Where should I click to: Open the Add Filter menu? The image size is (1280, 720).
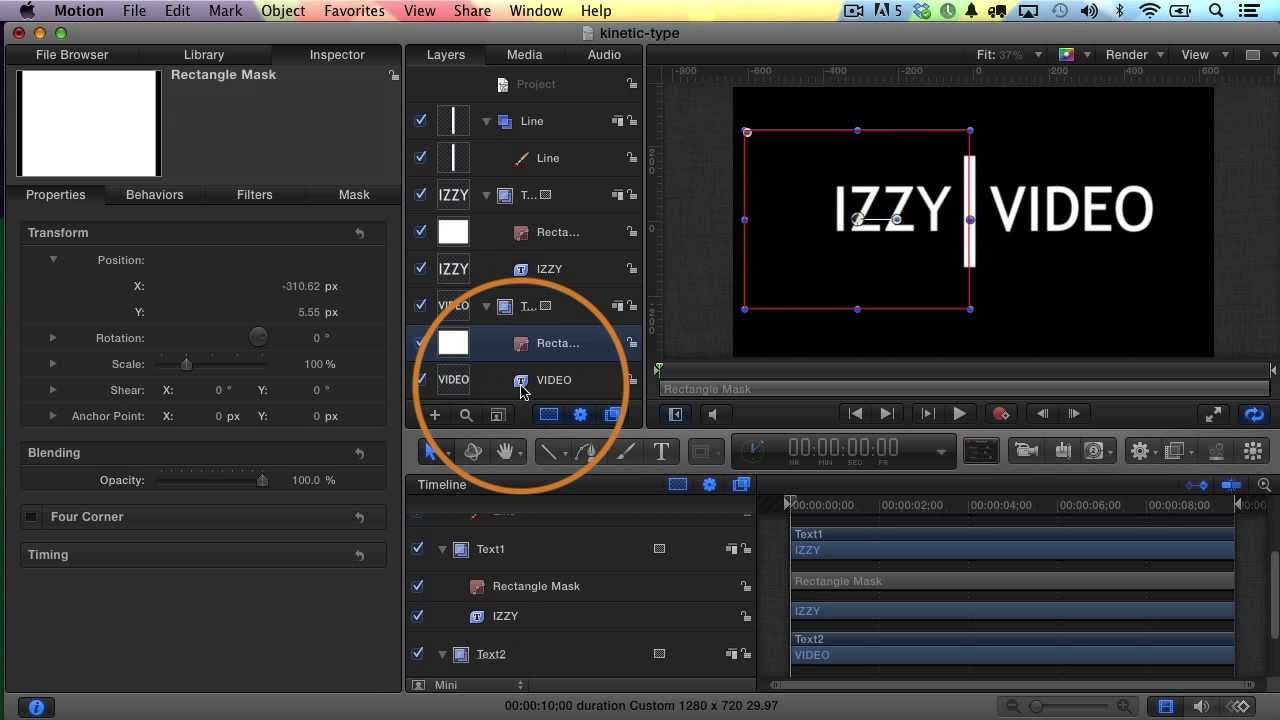[x=1175, y=451]
